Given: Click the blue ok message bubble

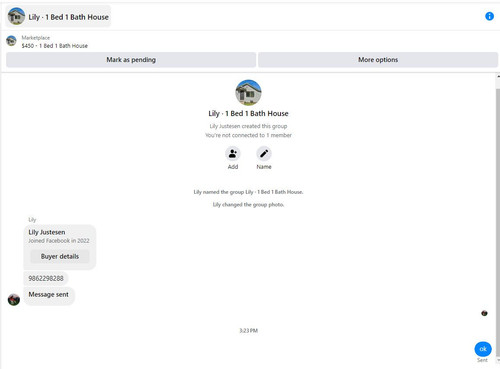Looking at the screenshot, I should 483,349.
